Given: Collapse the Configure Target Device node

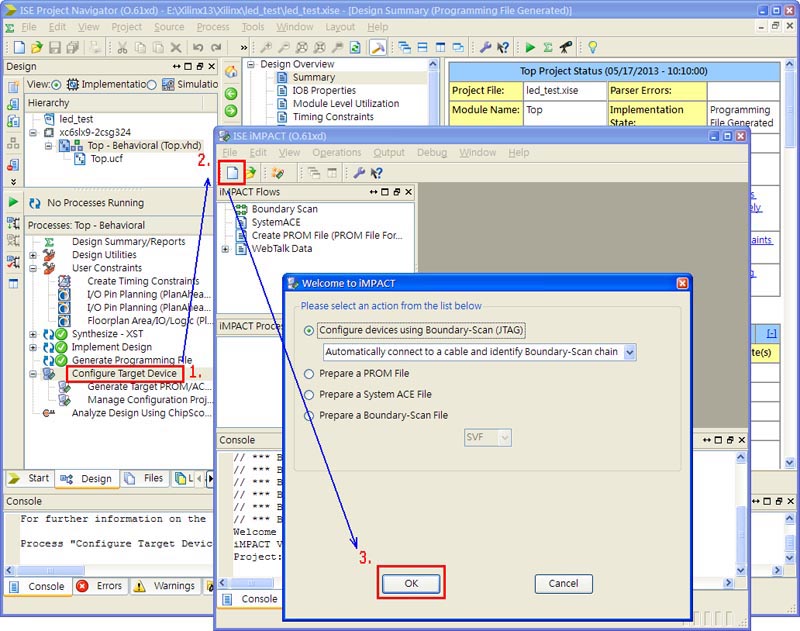Looking at the screenshot, I should [x=33, y=374].
